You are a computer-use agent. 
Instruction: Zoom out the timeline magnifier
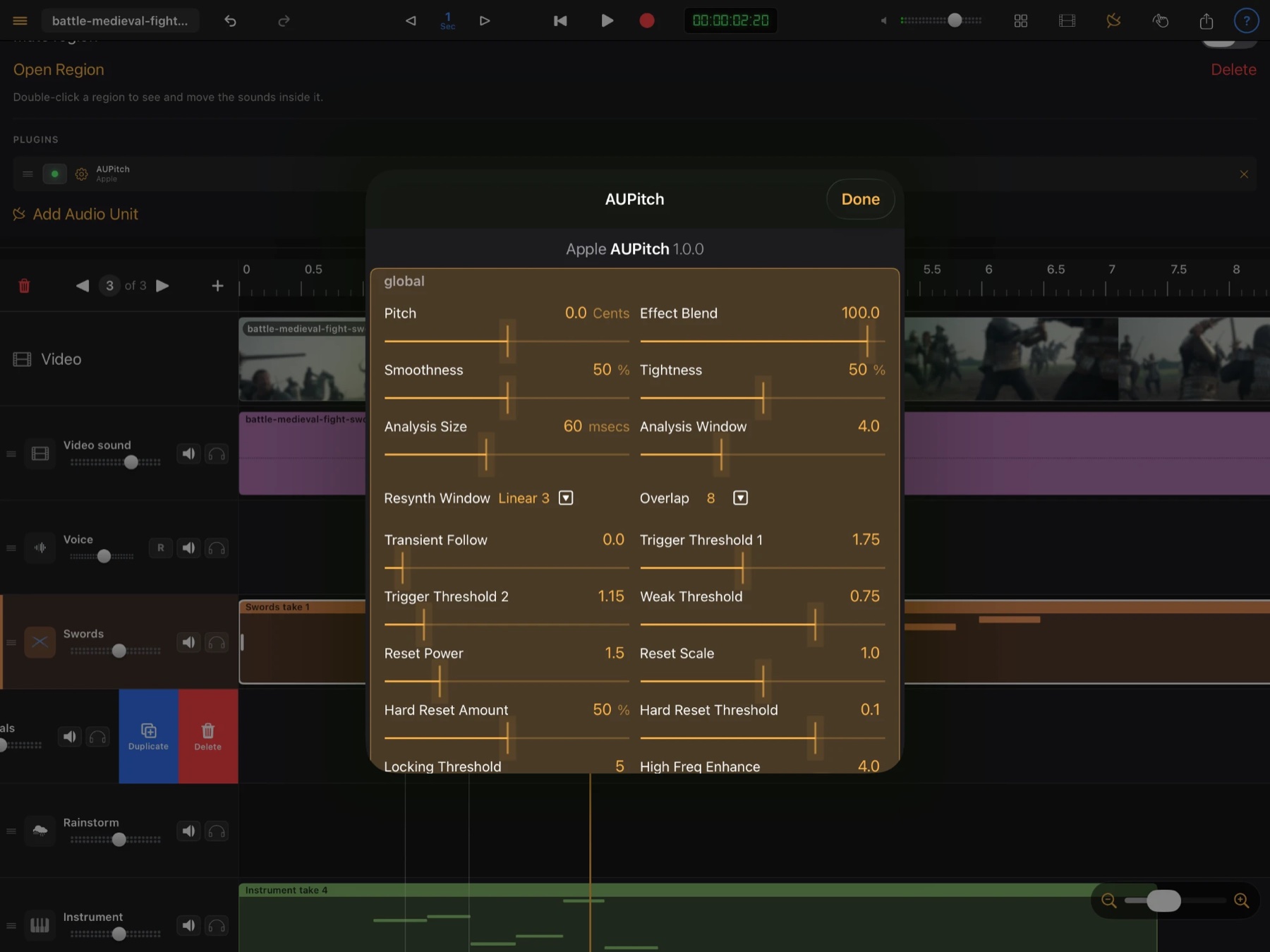point(1108,900)
